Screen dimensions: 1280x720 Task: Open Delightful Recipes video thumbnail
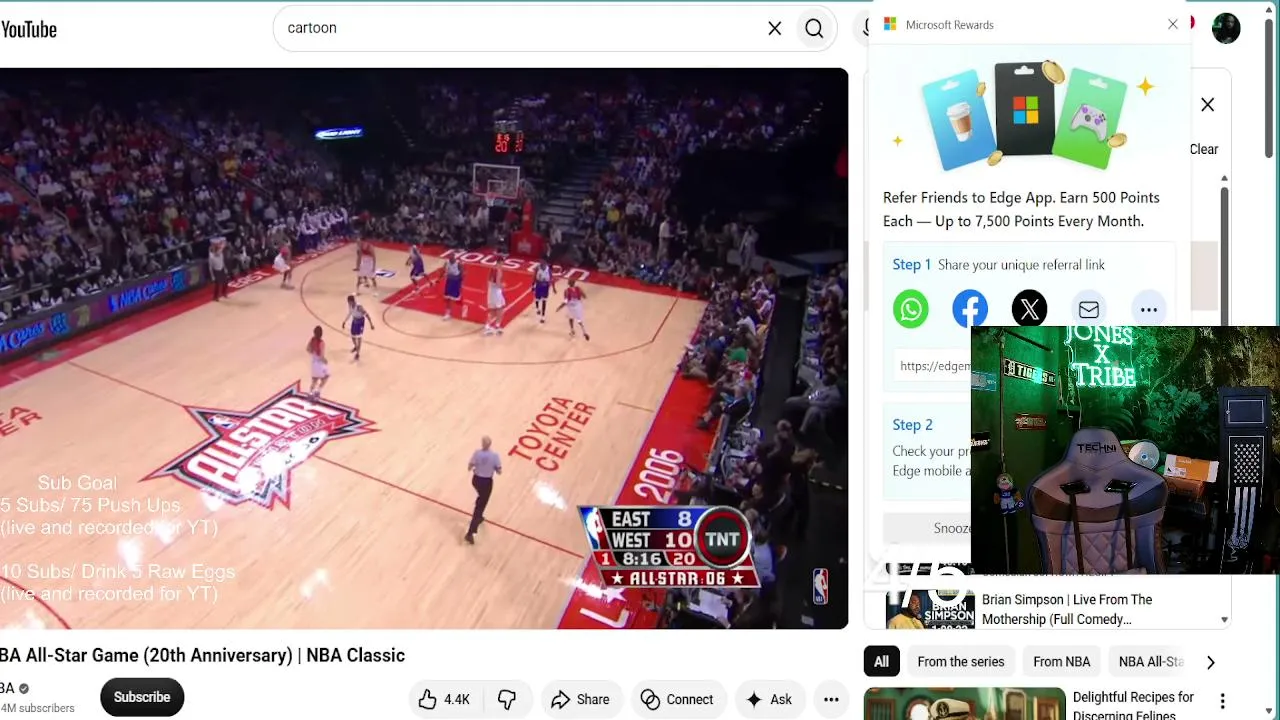coord(965,704)
